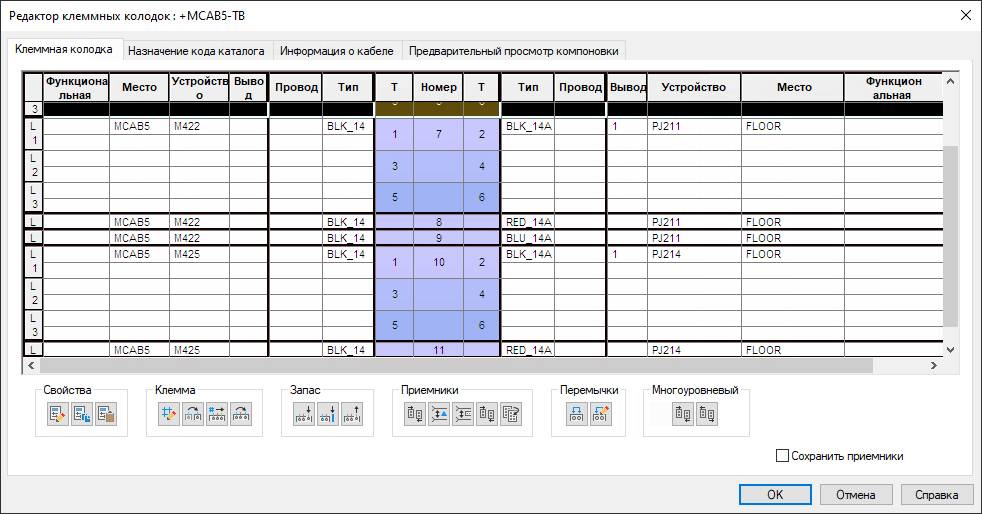Click vertical scrollbar thumb of terminal table
The width and height of the screenshot is (982, 514).
pyautogui.click(x=950, y=236)
